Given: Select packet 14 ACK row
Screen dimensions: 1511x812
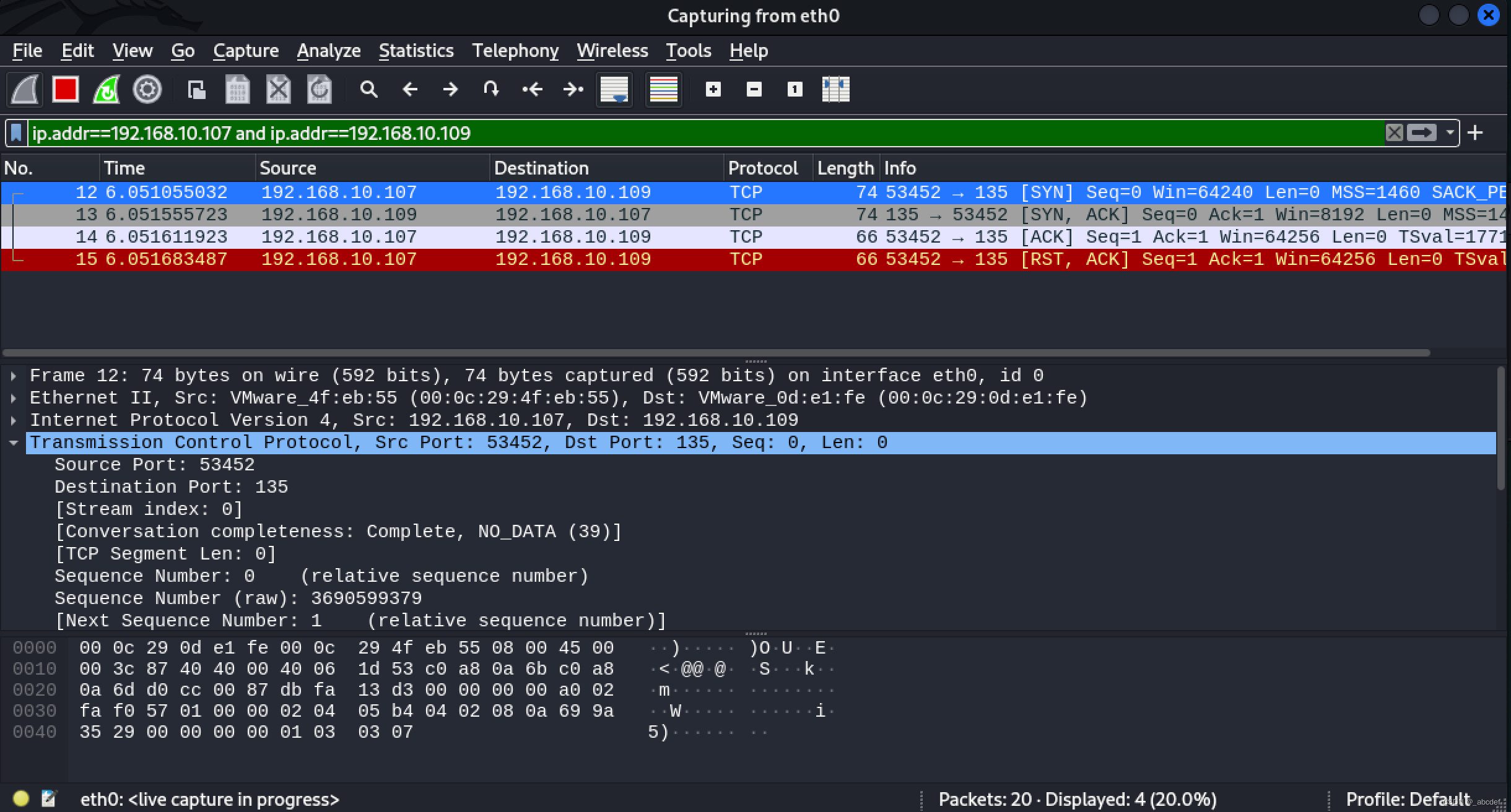Looking at the screenshot, I should [754, 237].
